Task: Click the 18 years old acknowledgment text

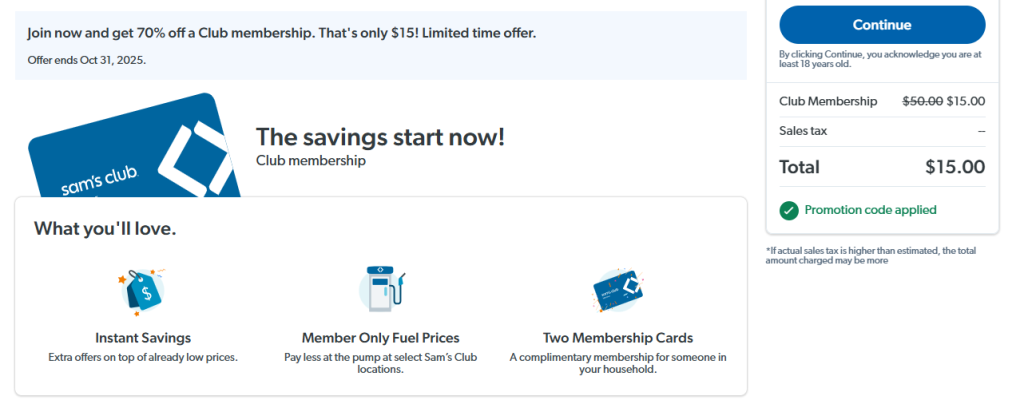Action: click(x=880, y=60)
